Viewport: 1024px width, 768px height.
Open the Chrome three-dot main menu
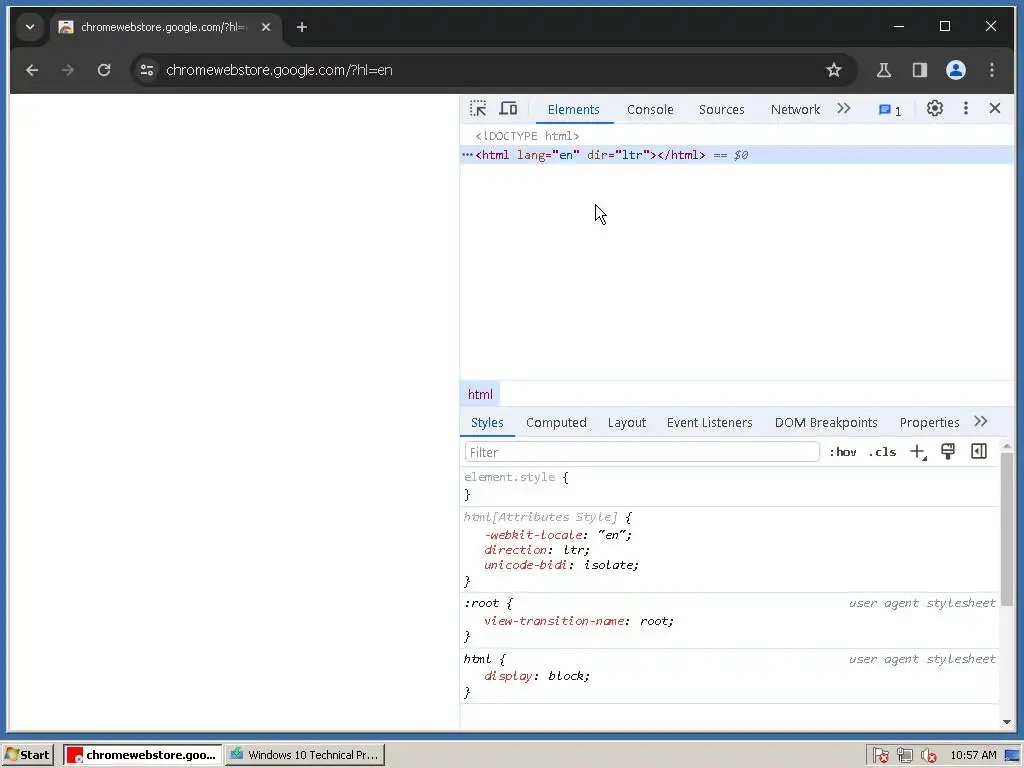pyautogui.click(x=991, y=70)
